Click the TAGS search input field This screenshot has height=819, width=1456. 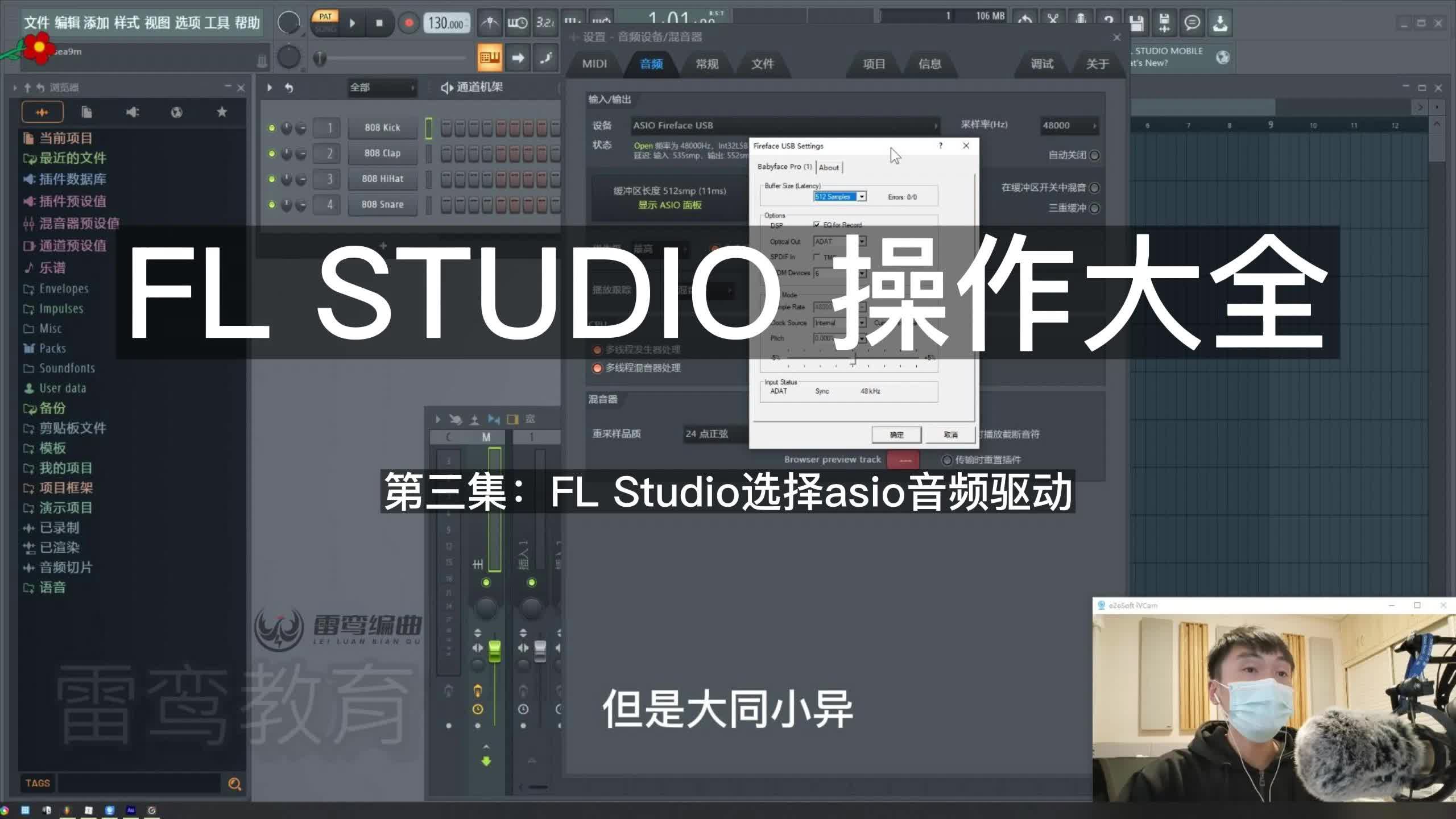(139, 783)
